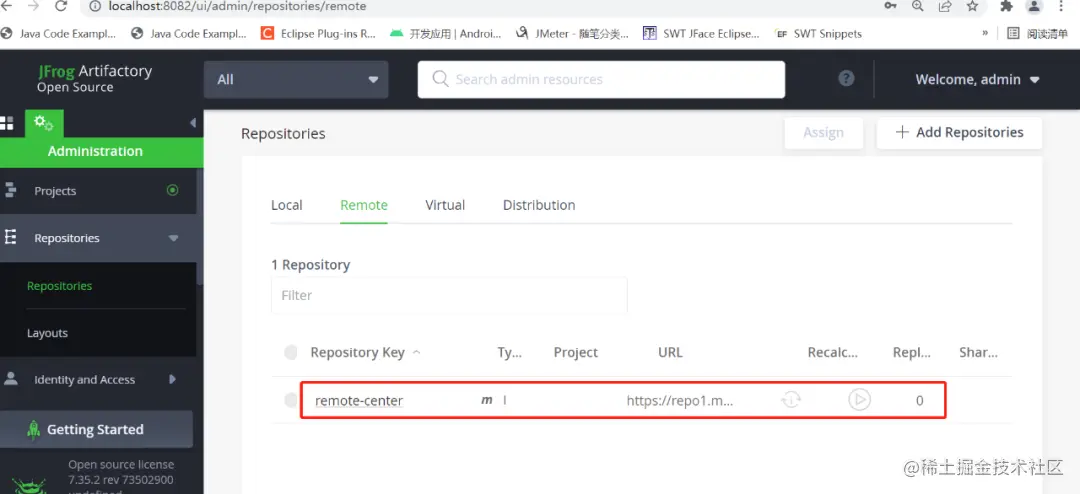Image resolution: width=1080 pixels, height=494 pixels.
Task: Open the SWT Snippets bookmark
Action: (x=818, y=33)
